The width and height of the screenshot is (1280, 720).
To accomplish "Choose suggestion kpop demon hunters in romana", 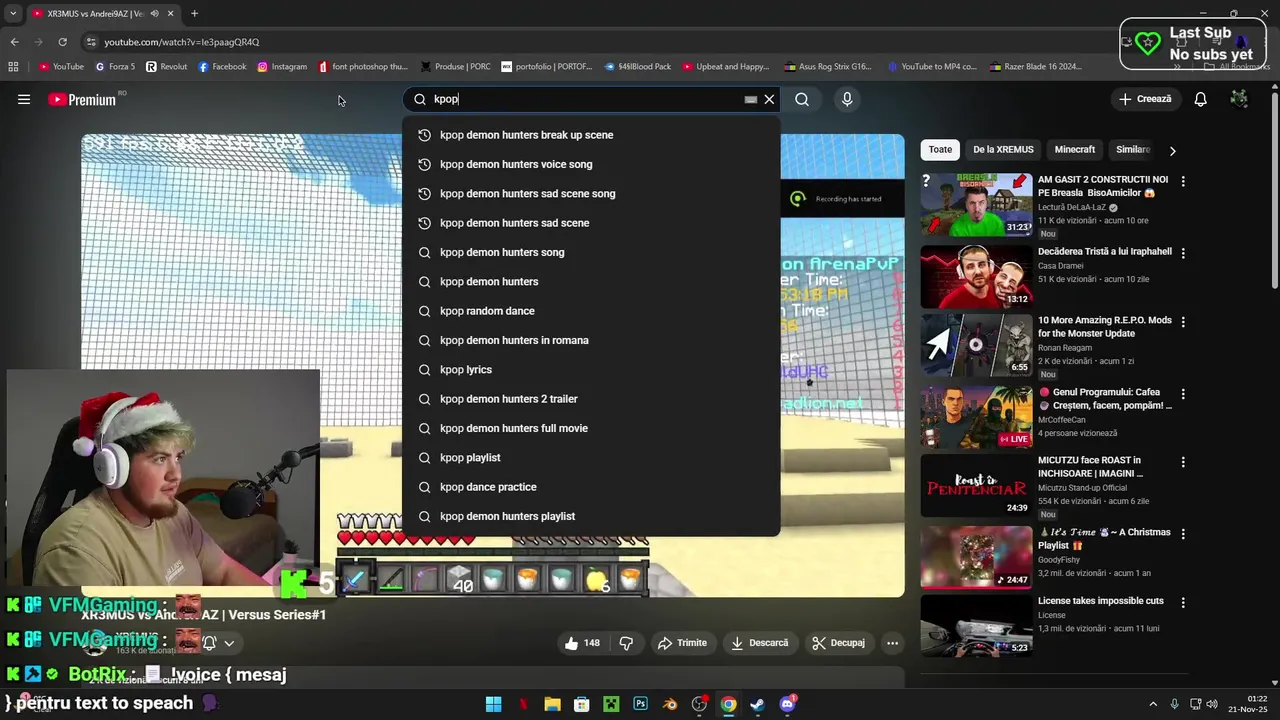I will click(x=591, y=340).
